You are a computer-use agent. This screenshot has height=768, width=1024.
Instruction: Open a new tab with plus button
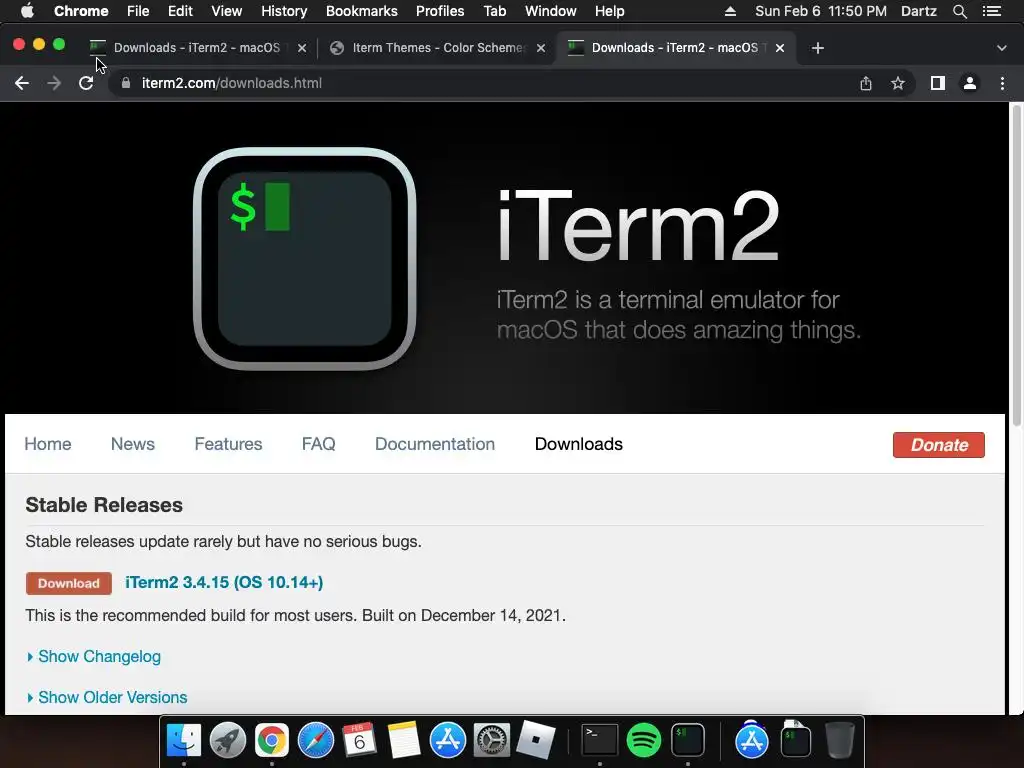coord(818,48)
